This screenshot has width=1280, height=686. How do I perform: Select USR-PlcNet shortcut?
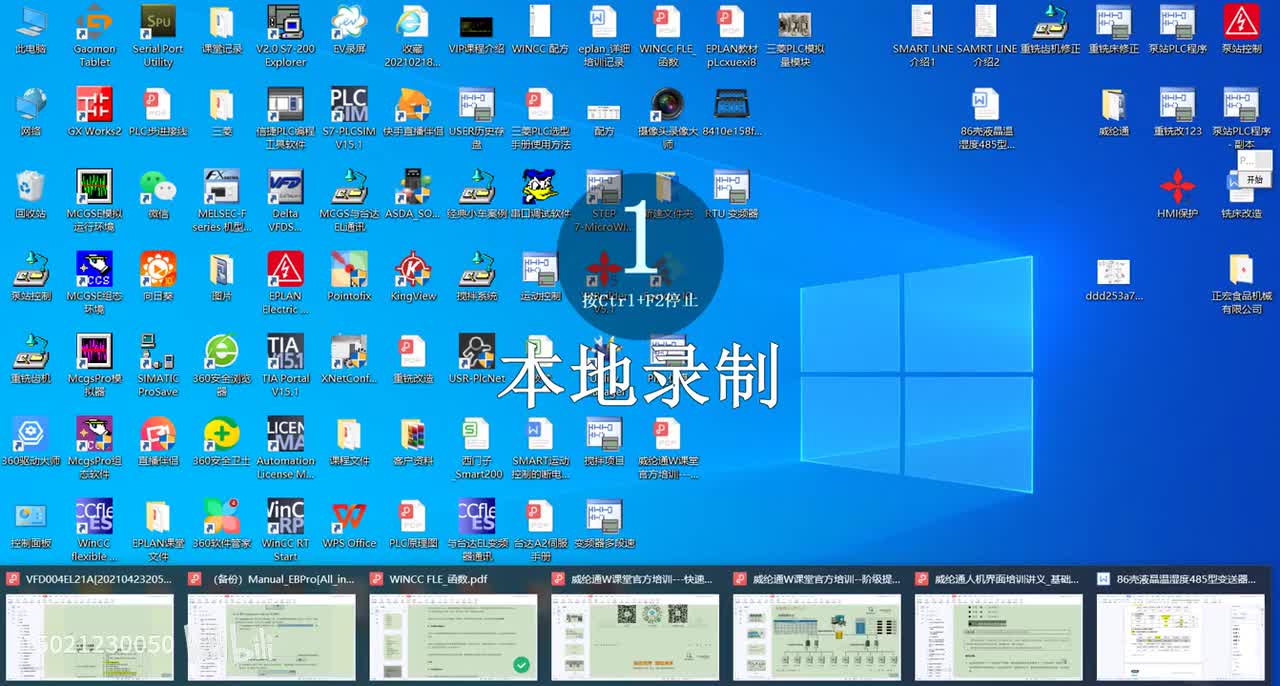pyautogui.click(x=476, y=360)
